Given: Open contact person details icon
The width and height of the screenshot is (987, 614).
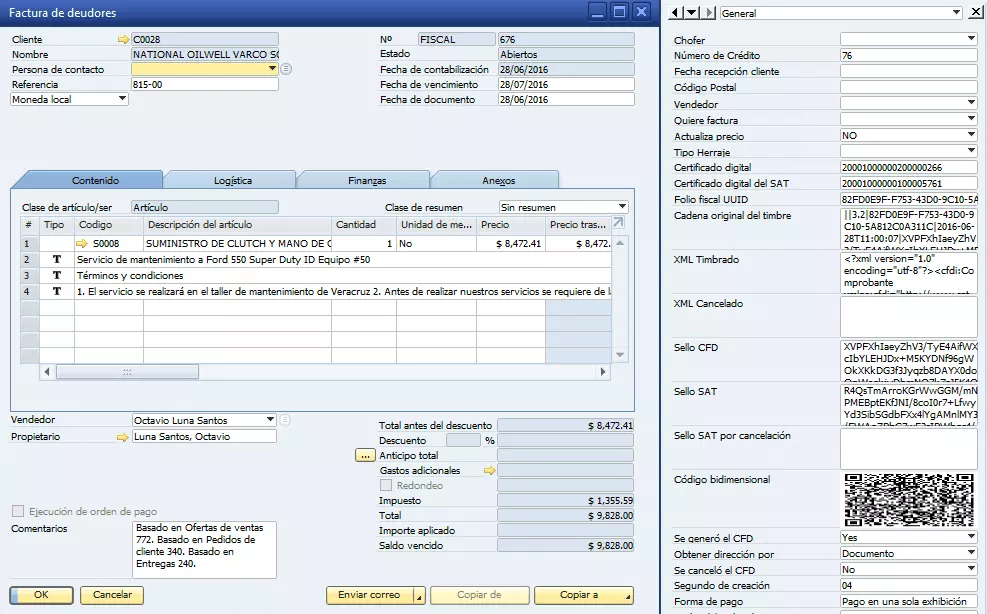Looking at the screenshot, I should pyautogui.click(x=286, y=69).
